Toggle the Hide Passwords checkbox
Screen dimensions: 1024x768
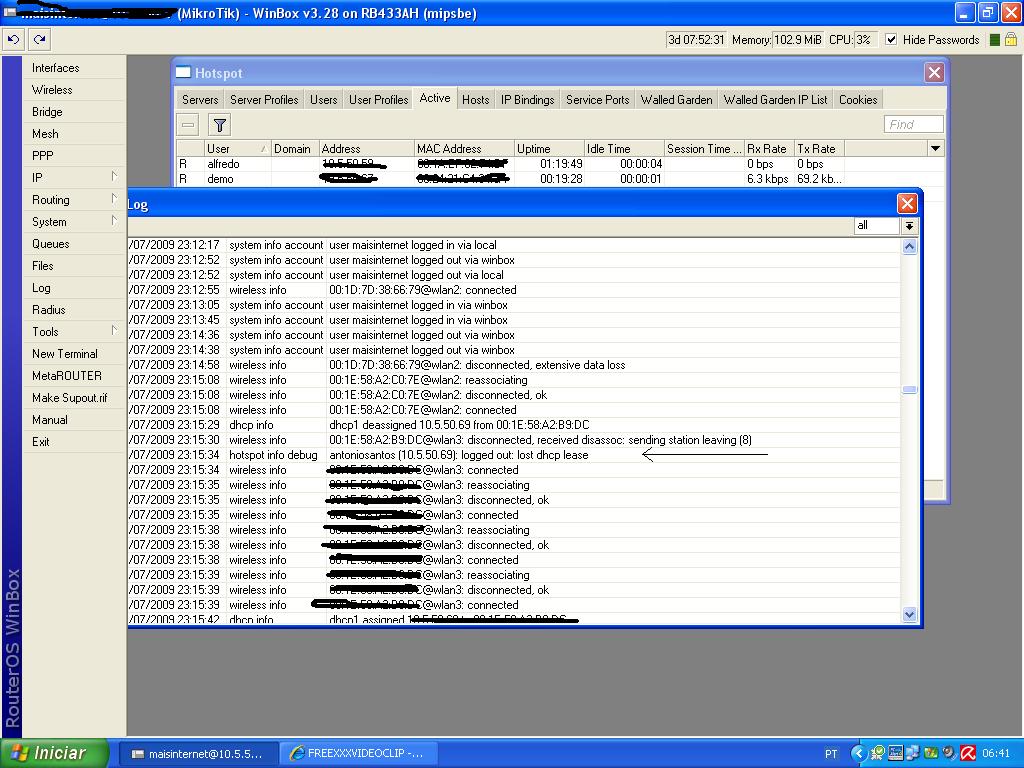[x=891, y=40]
